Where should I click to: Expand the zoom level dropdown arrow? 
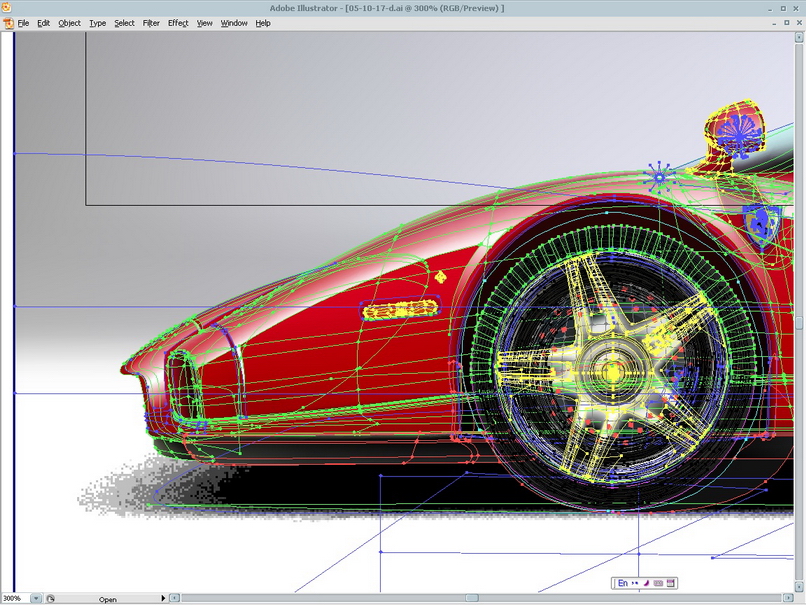click(35, 598)
